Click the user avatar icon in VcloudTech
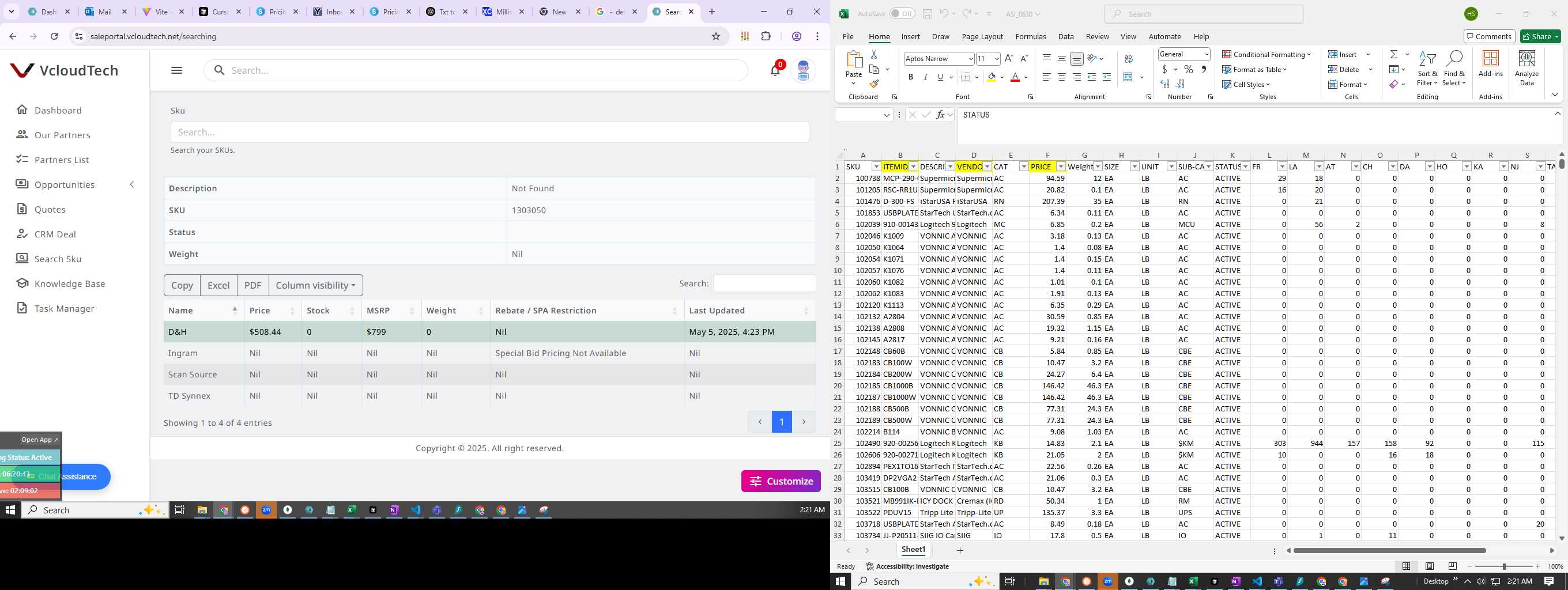The image size is (1568, 590). pos(803,70)
